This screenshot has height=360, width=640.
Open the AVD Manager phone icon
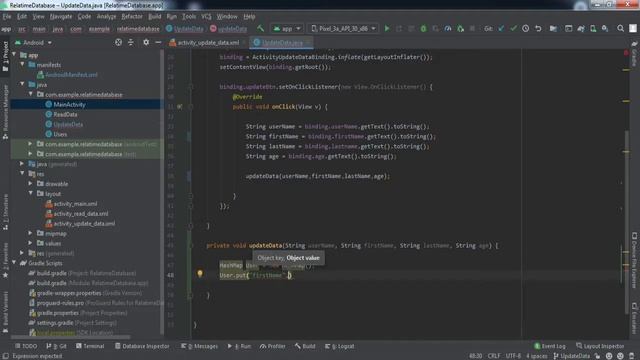coord(593,29)
